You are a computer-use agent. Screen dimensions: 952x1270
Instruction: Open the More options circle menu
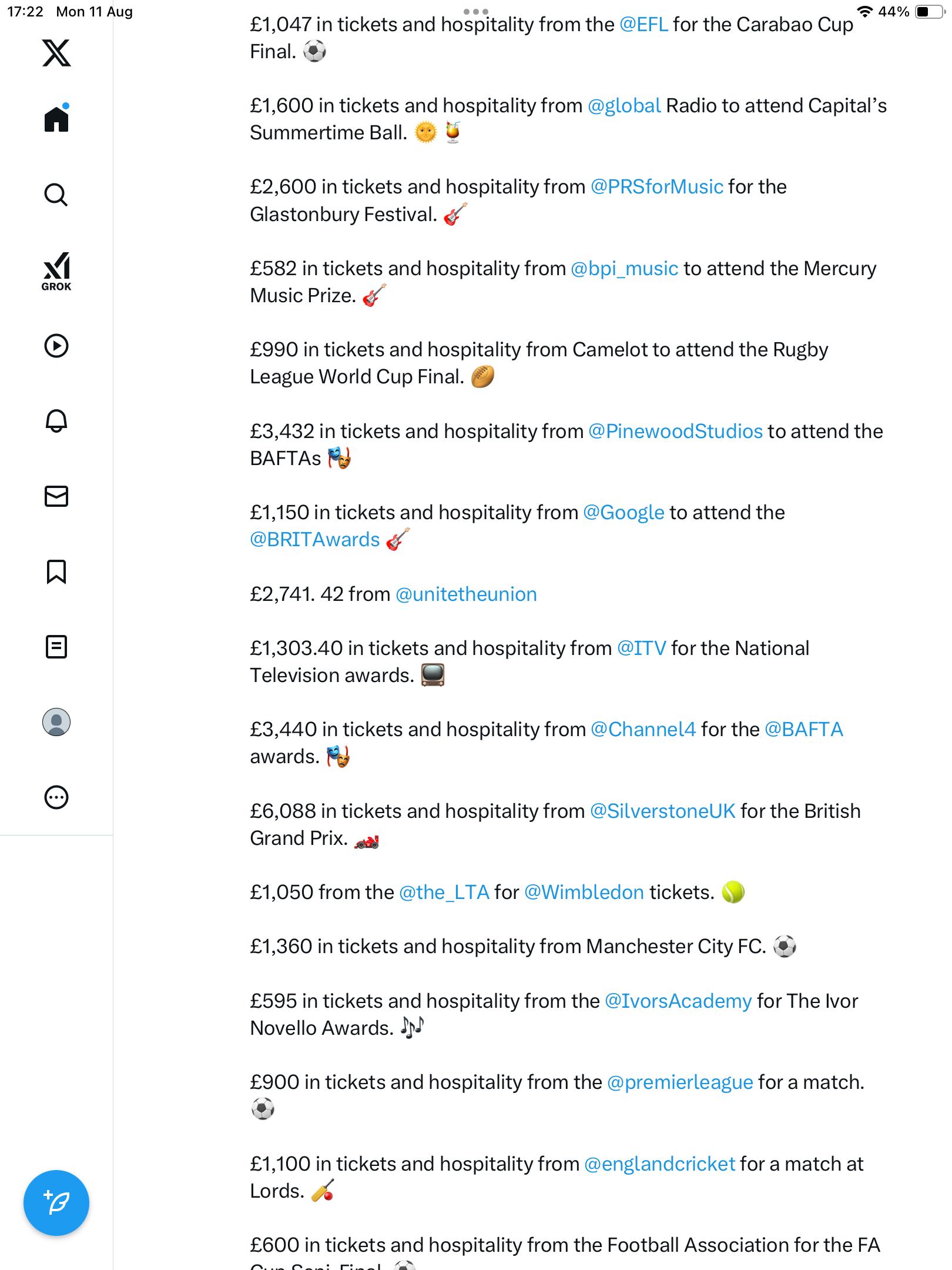click(x=56, y=797)
